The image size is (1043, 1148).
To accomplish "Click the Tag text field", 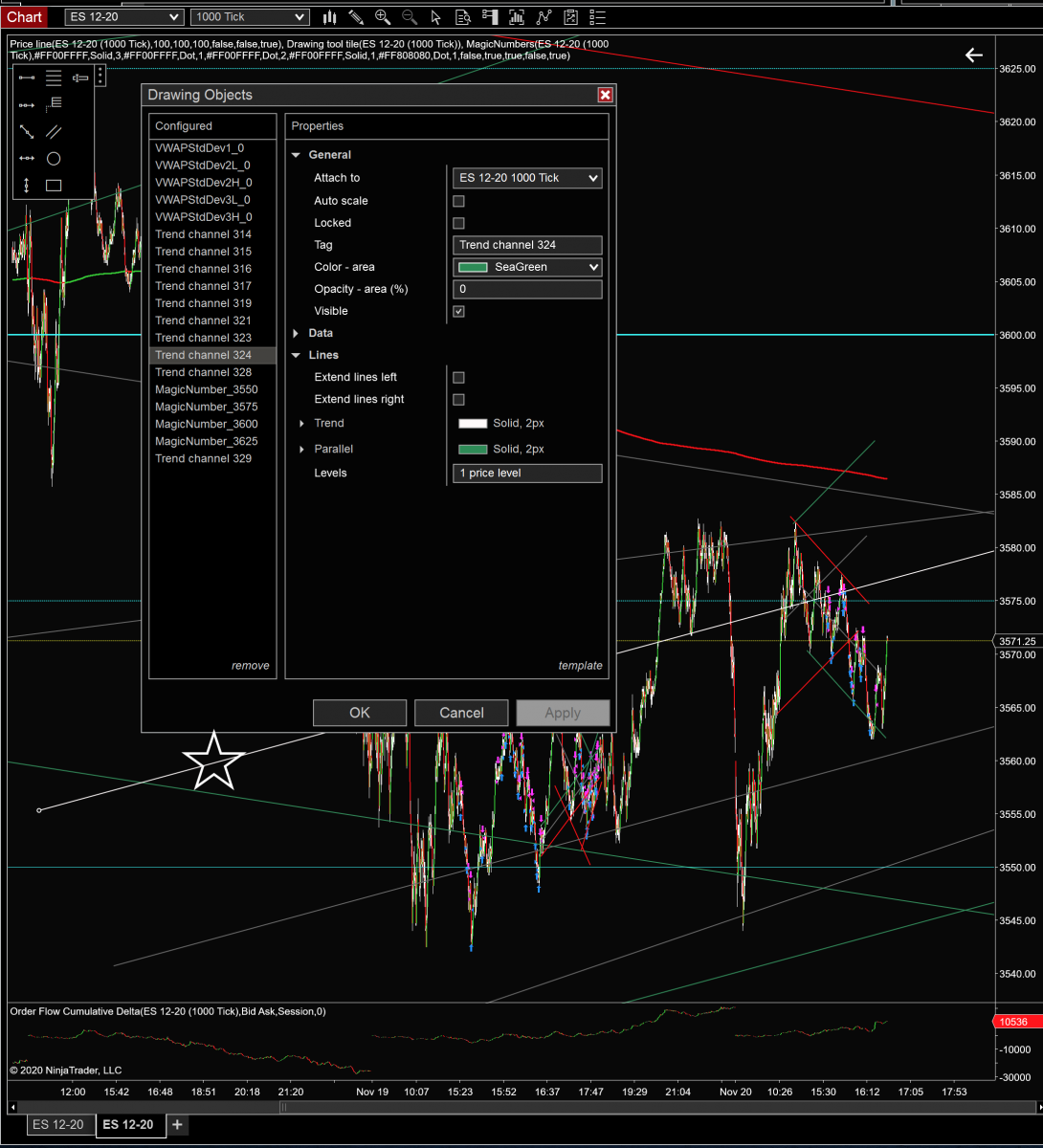I will pyautogui.click(x=527, y=245).
